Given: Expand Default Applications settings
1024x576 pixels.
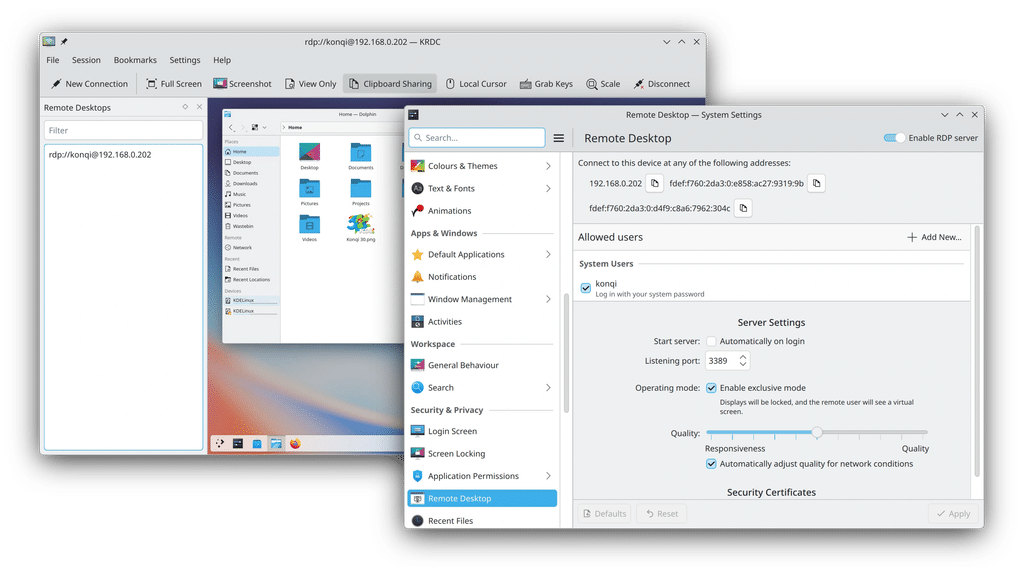Looking at the screenshot, I should tap(482, 255).
